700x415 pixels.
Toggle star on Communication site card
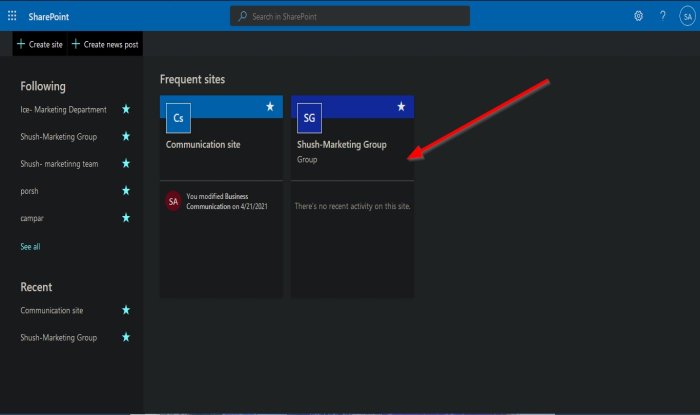[270, 106]
